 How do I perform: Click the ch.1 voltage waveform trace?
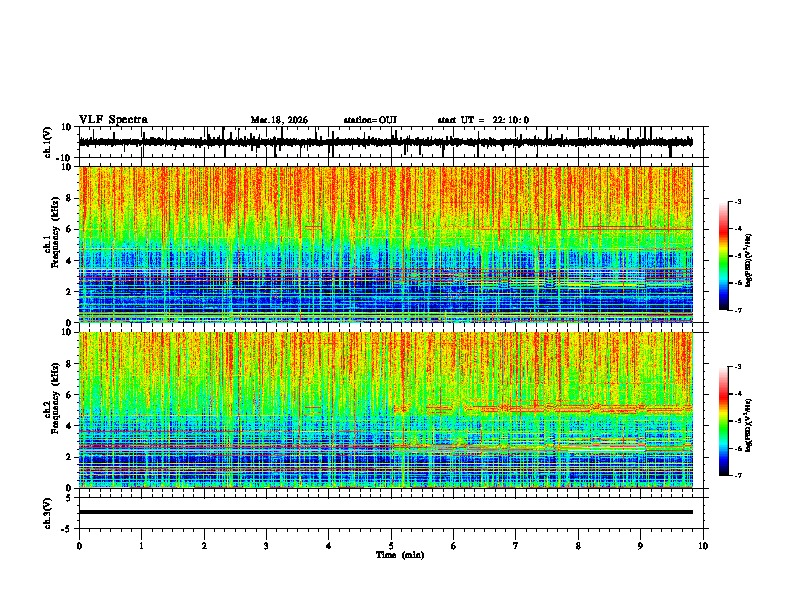click(x=385, y=142)
